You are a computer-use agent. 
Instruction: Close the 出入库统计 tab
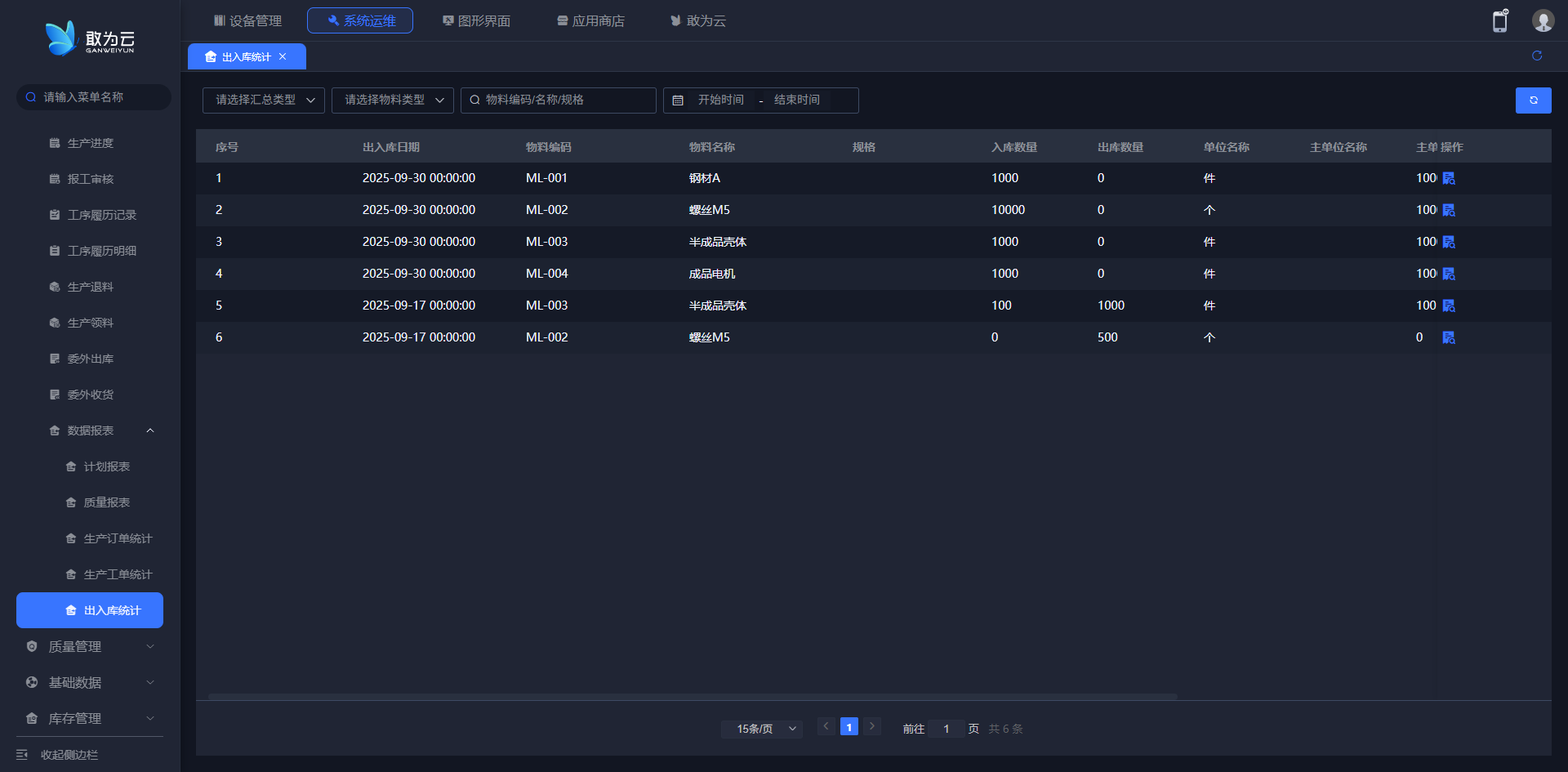(283, 56)
